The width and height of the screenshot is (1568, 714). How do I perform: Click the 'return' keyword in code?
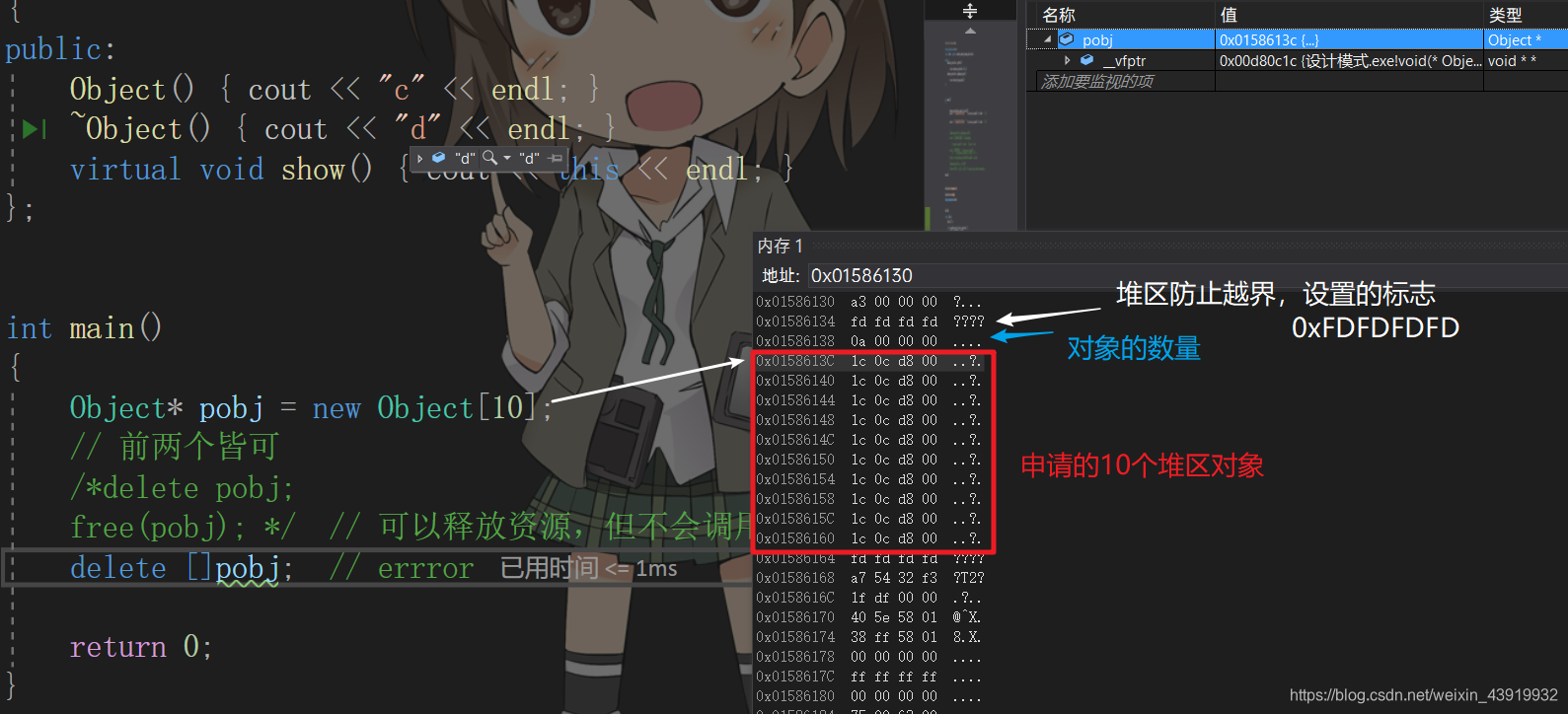coord(118,647)
